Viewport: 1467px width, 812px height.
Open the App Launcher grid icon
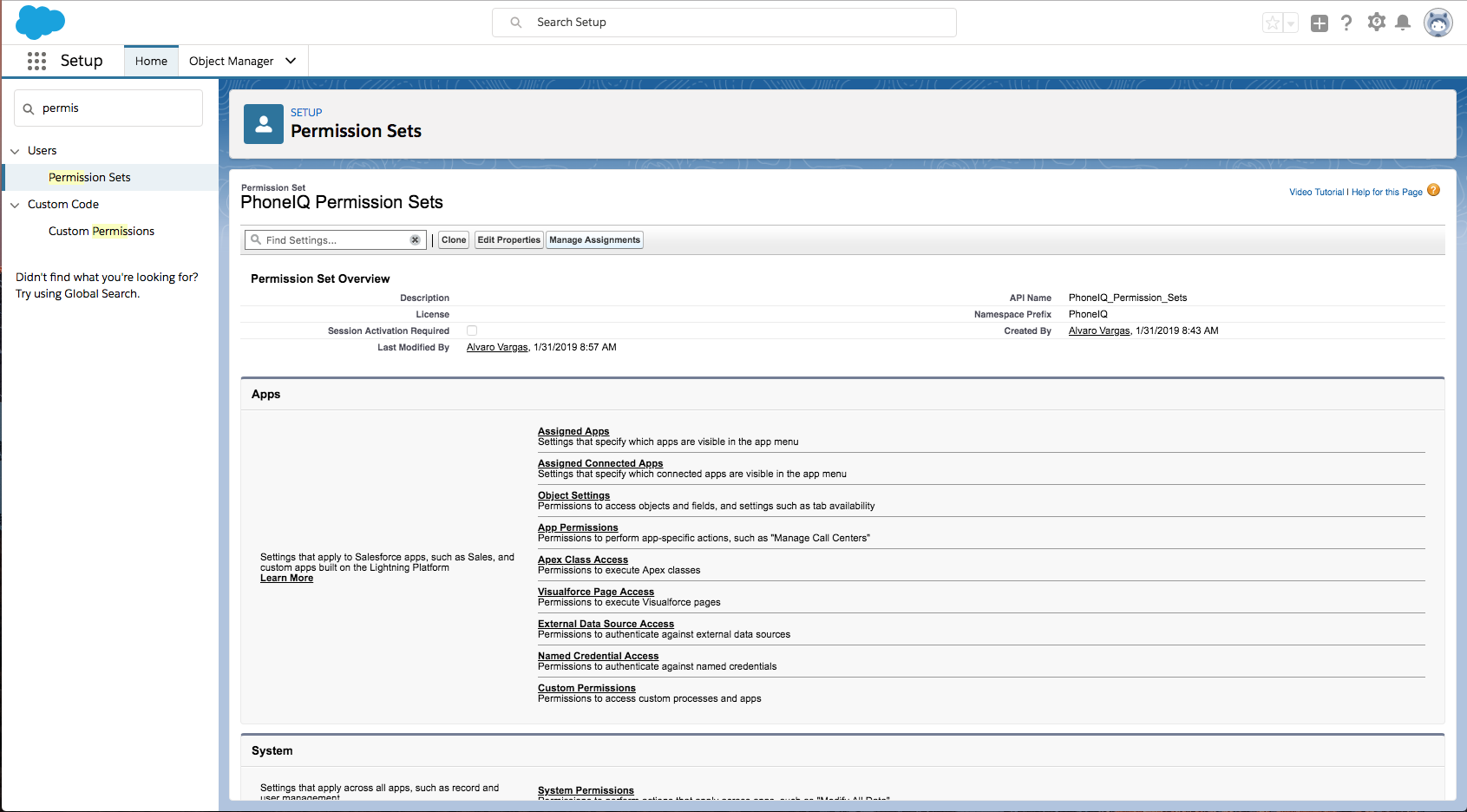tap(36, 61)
